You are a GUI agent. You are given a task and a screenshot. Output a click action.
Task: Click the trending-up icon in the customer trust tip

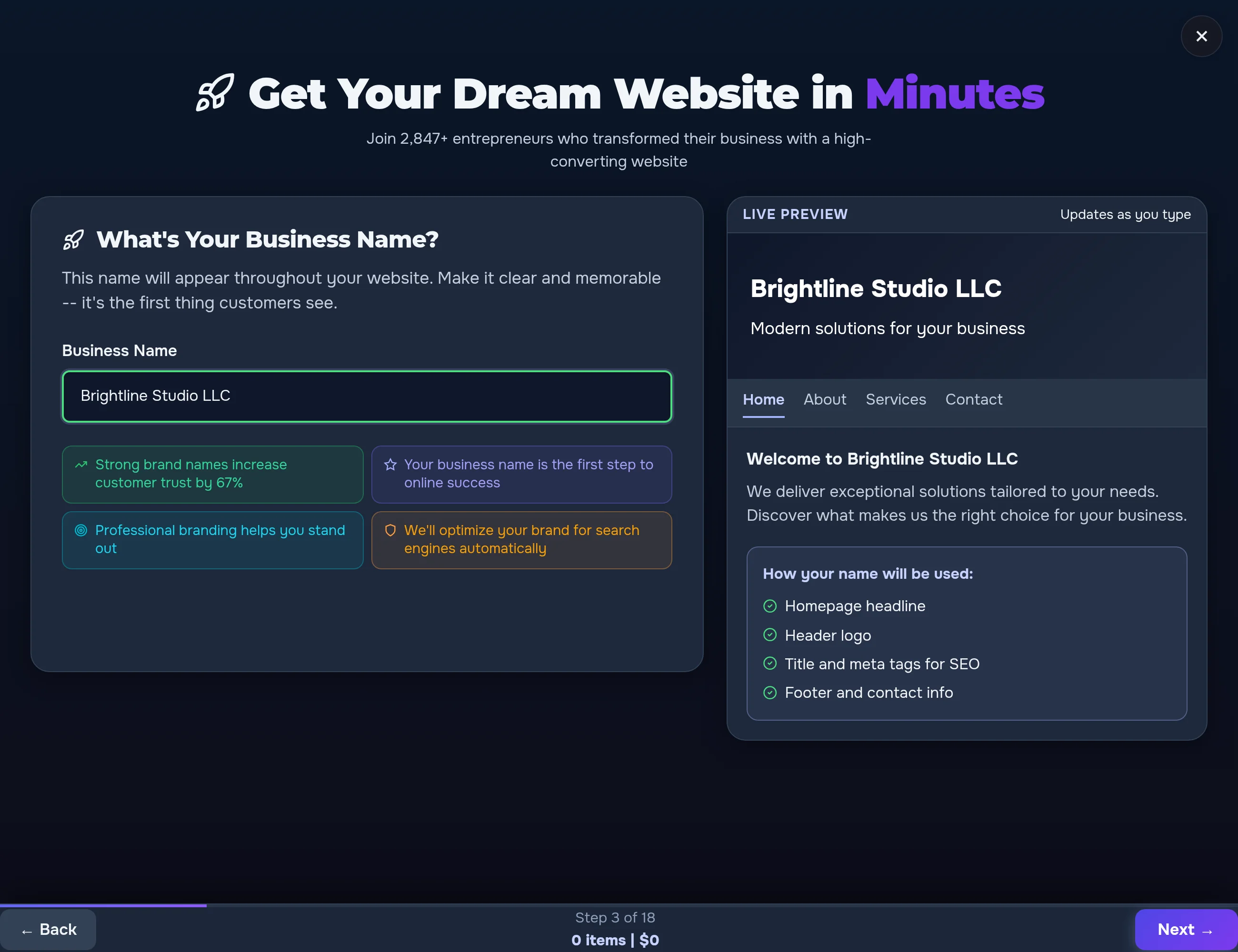(x=81, y=465)
